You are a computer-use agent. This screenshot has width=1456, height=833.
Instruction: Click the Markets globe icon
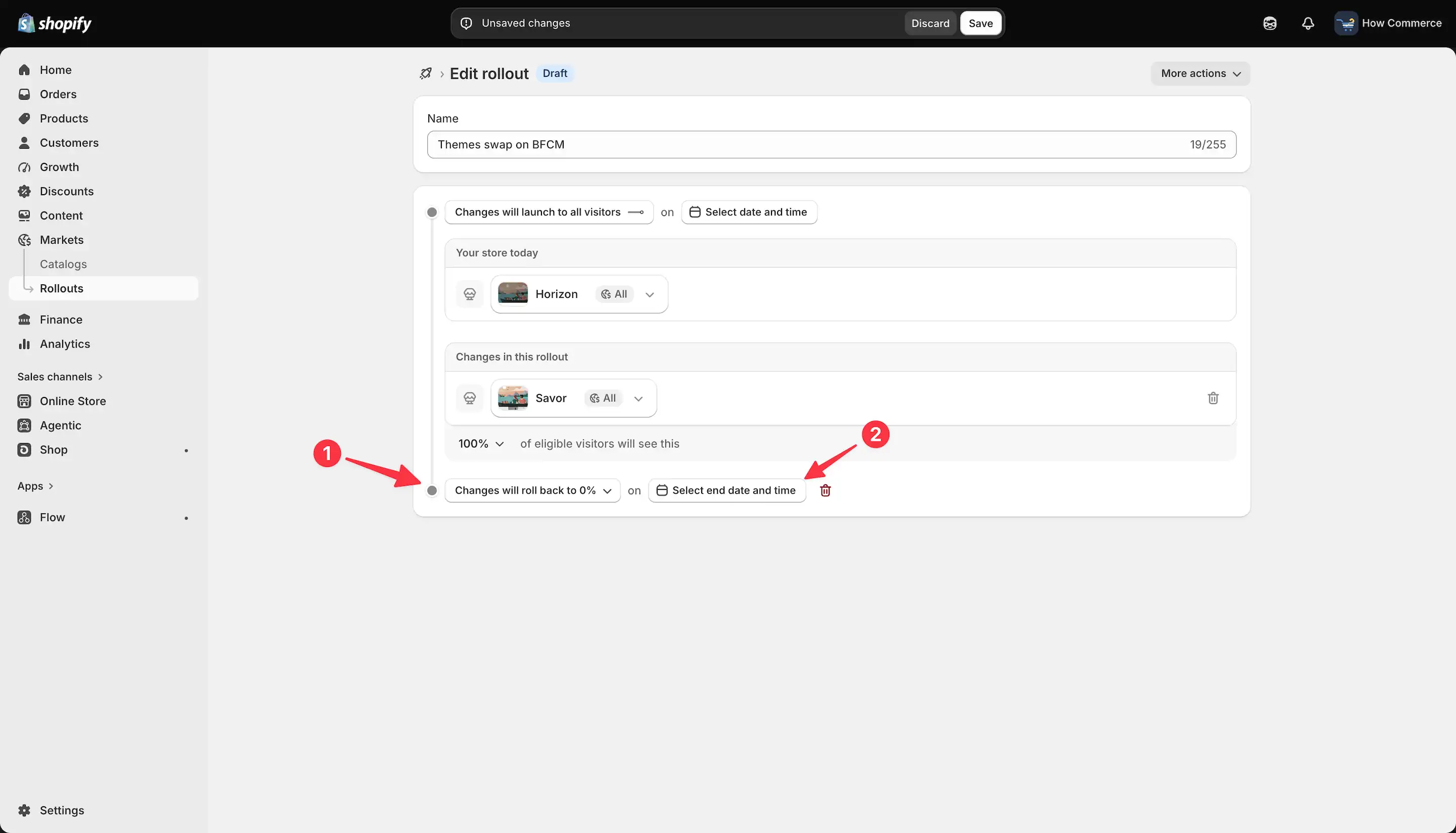(24, 240)
